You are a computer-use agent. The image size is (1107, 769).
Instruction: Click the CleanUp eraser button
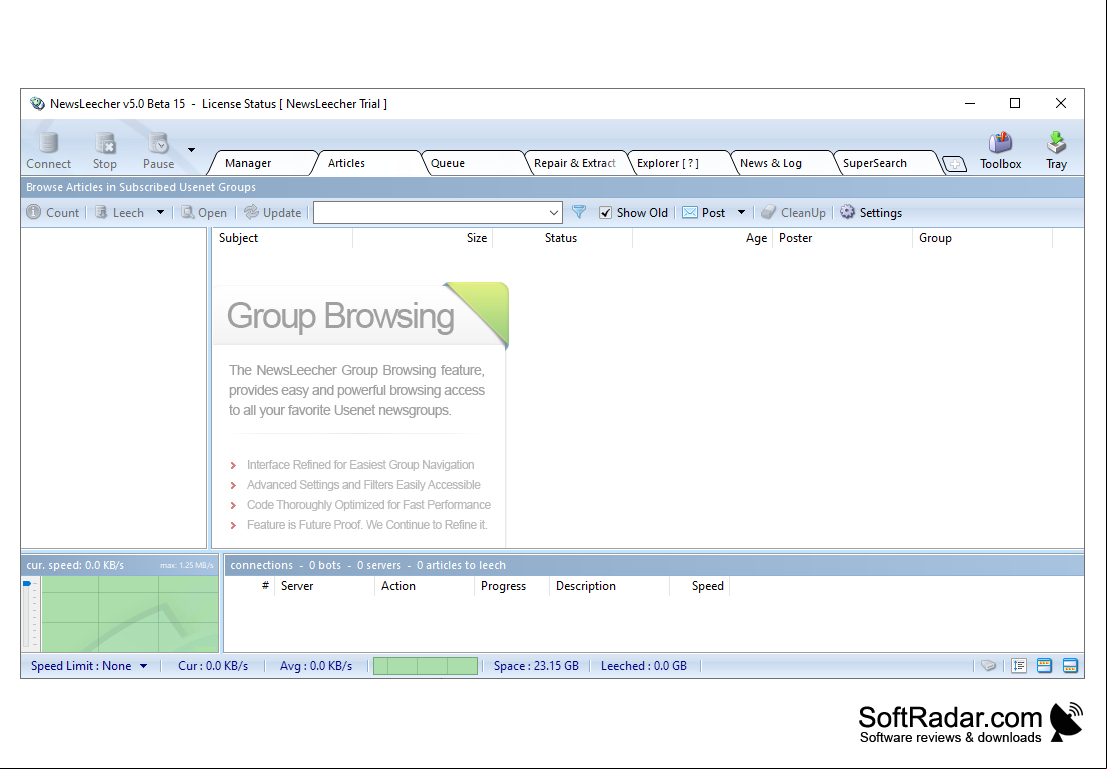point(794,213)
